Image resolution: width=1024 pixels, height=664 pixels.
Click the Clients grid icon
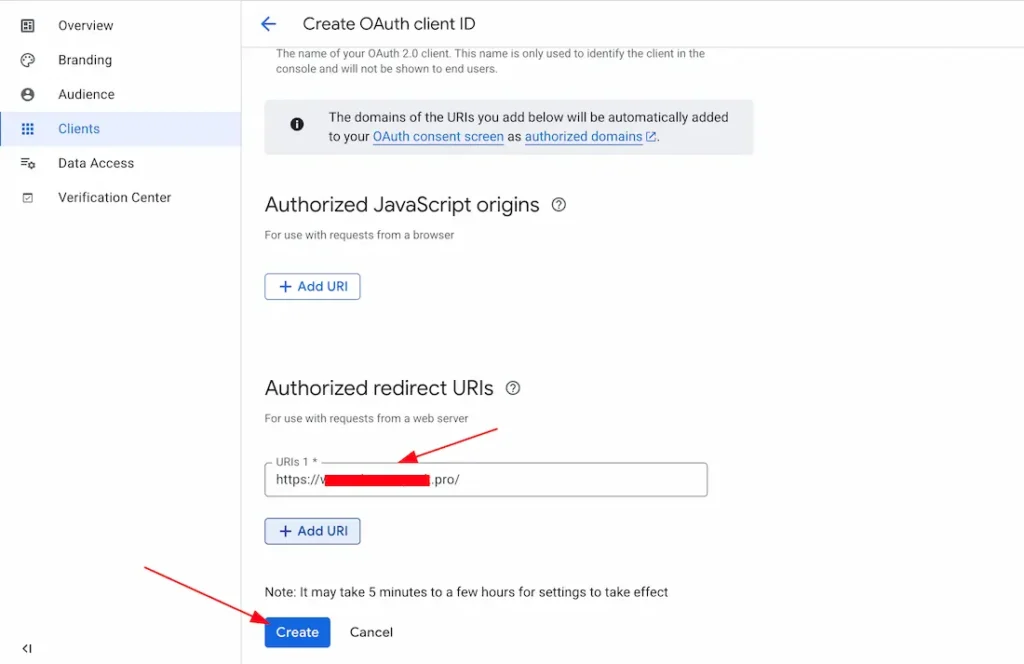coord(28,129)
